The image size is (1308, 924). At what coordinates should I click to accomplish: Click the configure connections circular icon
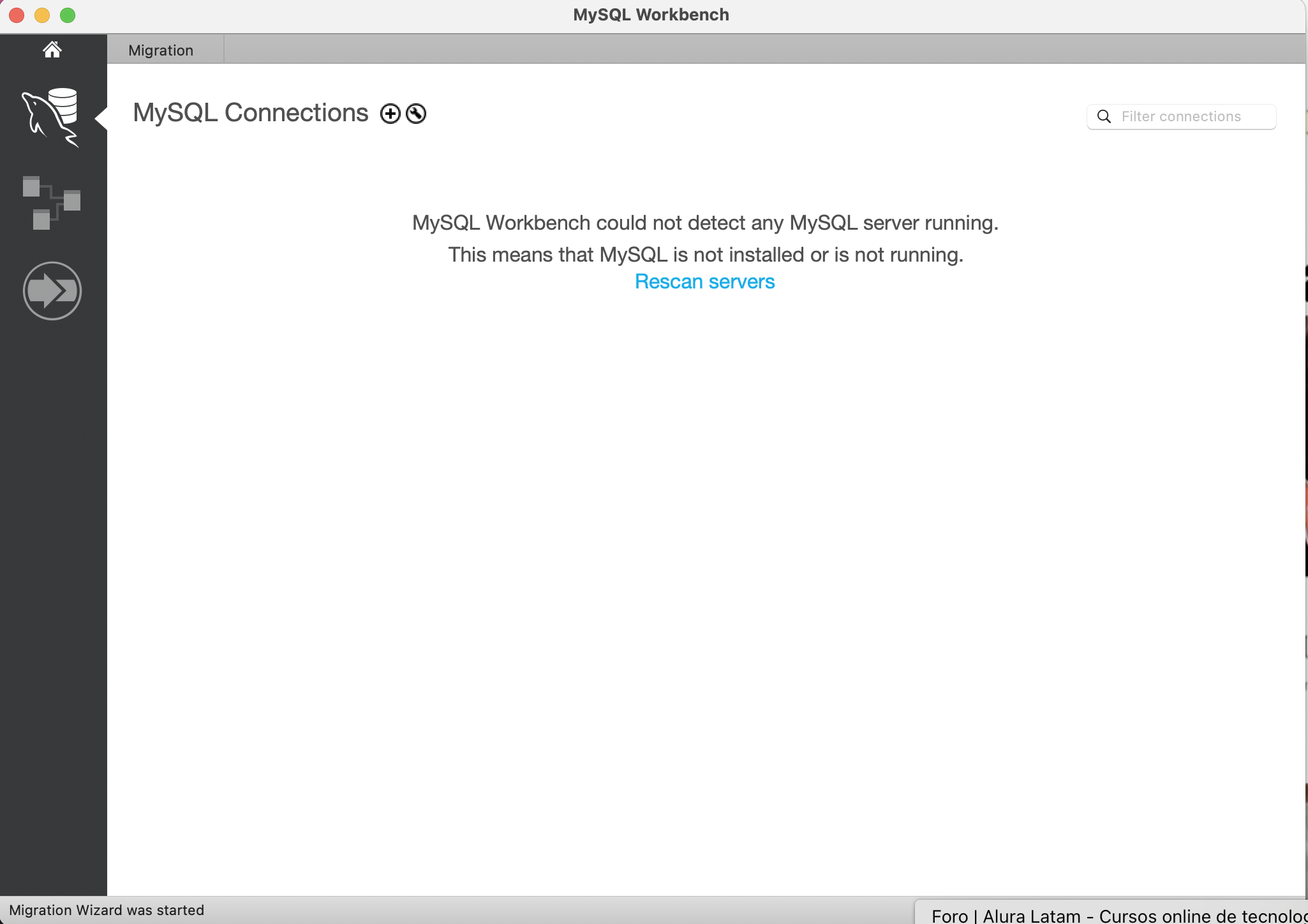(x=415, y=112)
